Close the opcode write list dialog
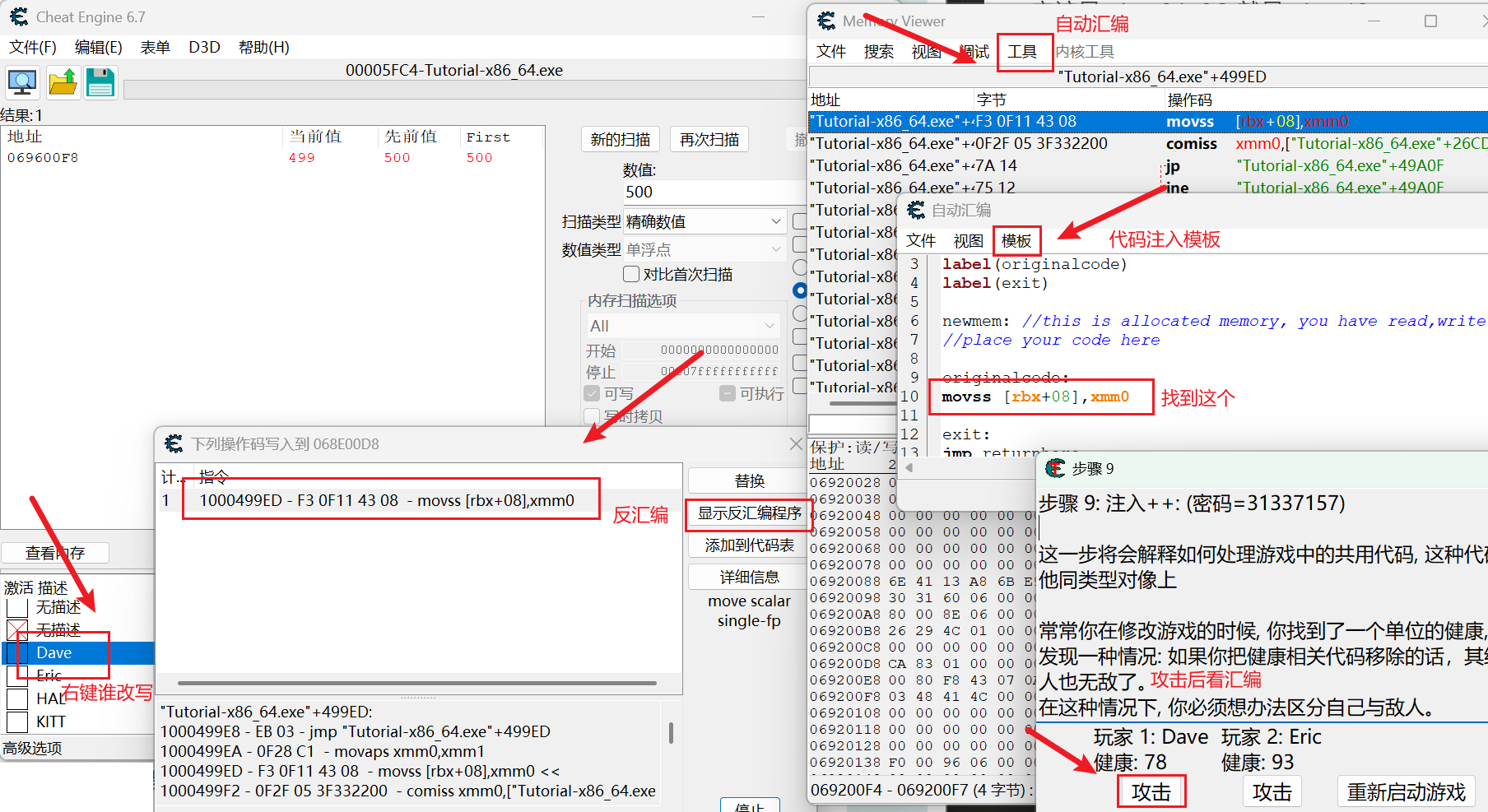 click(795, 444)
